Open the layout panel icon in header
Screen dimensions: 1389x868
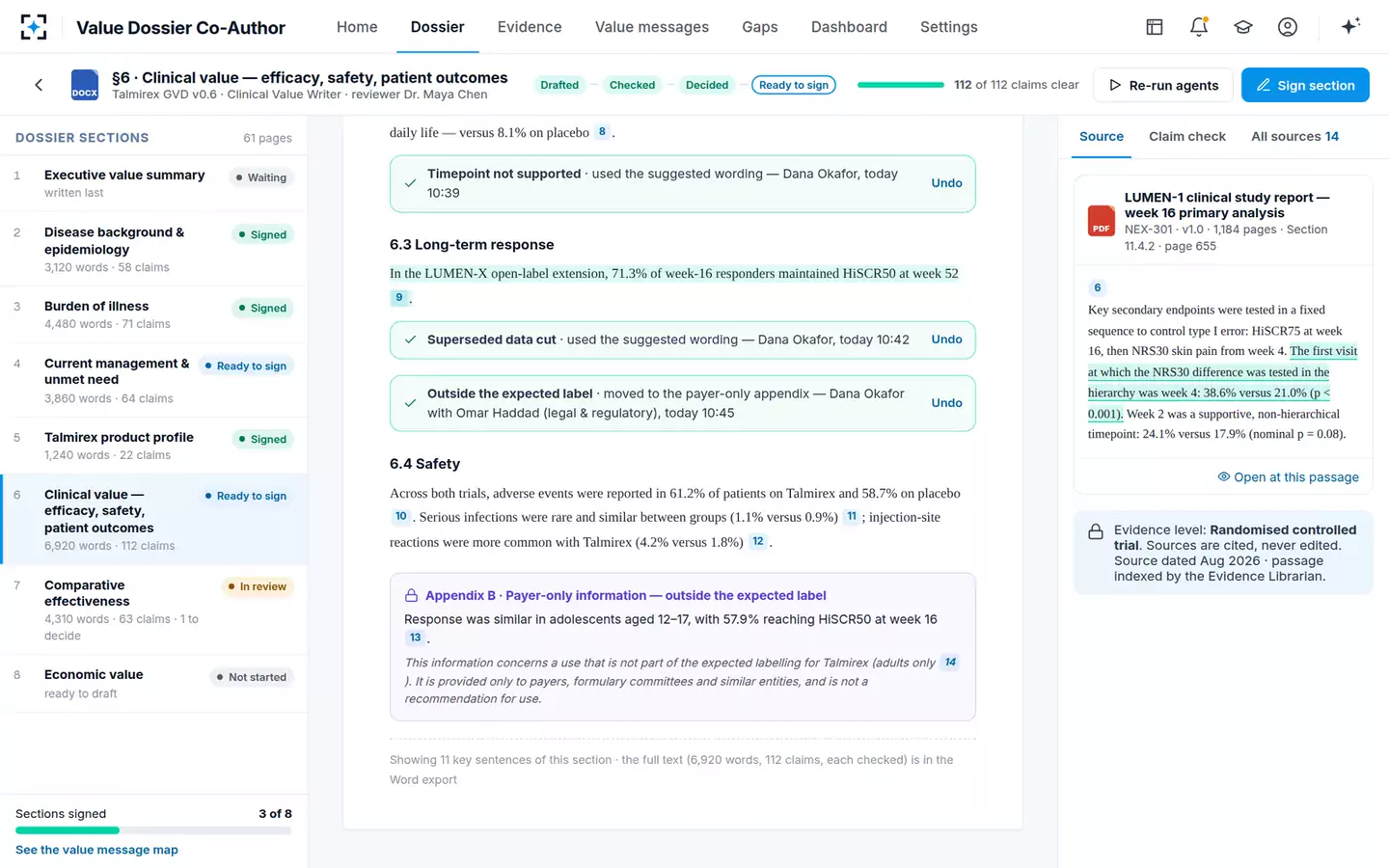pos(1154,27)
